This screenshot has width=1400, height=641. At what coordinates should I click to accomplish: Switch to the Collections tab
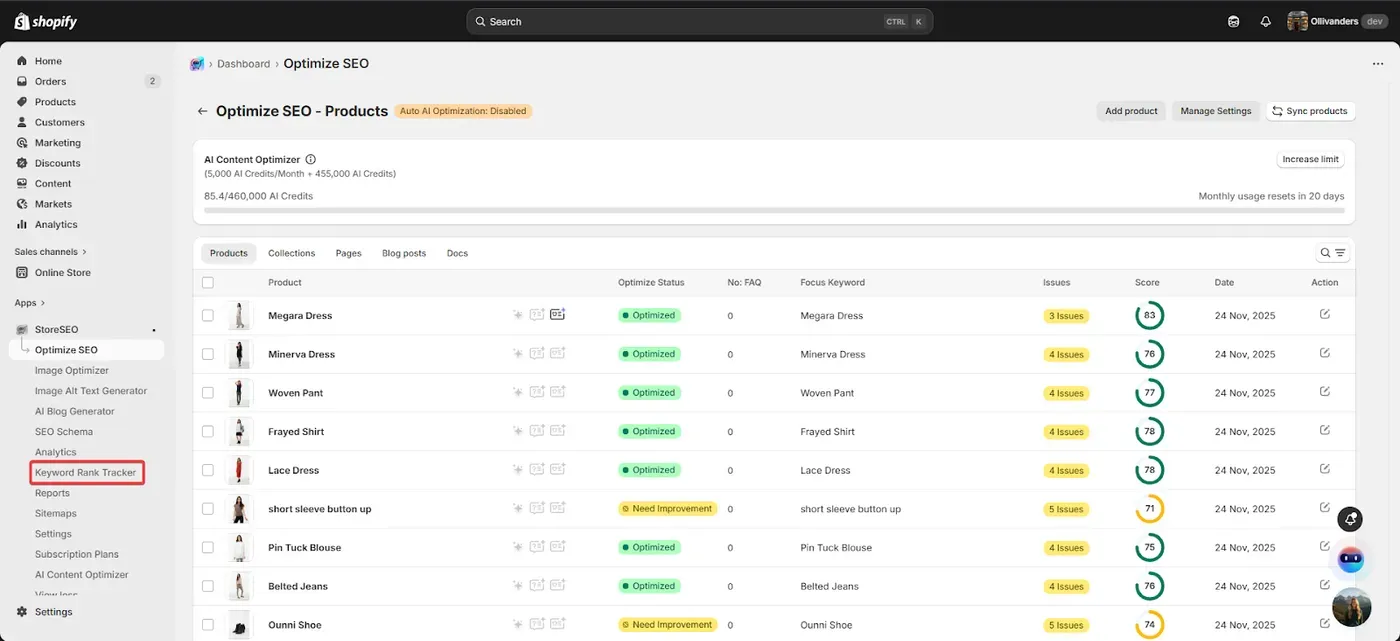pos(291,253)
